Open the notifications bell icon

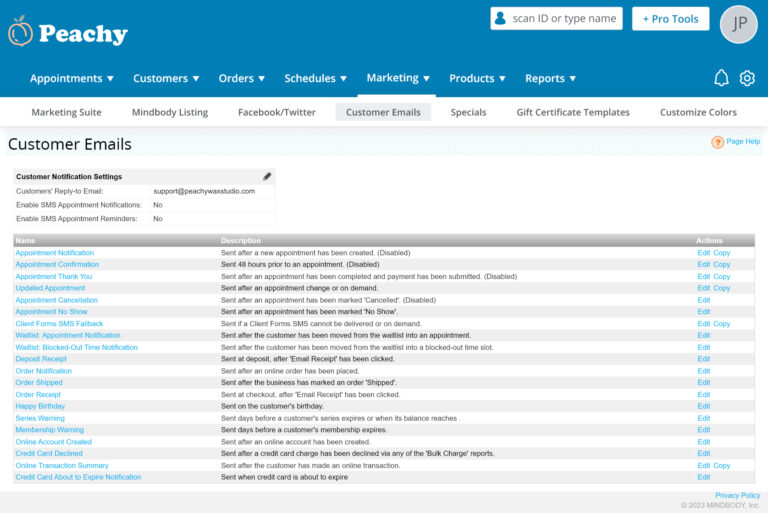point(721,78)
